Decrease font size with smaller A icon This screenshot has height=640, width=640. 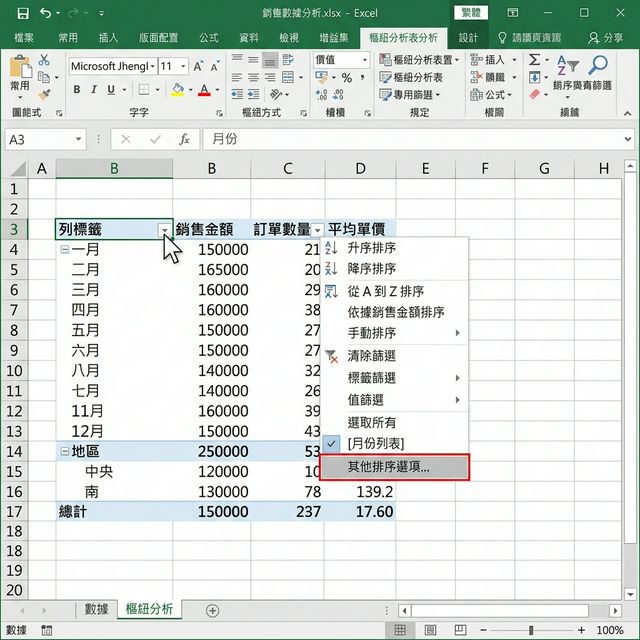tap(215, 66)
